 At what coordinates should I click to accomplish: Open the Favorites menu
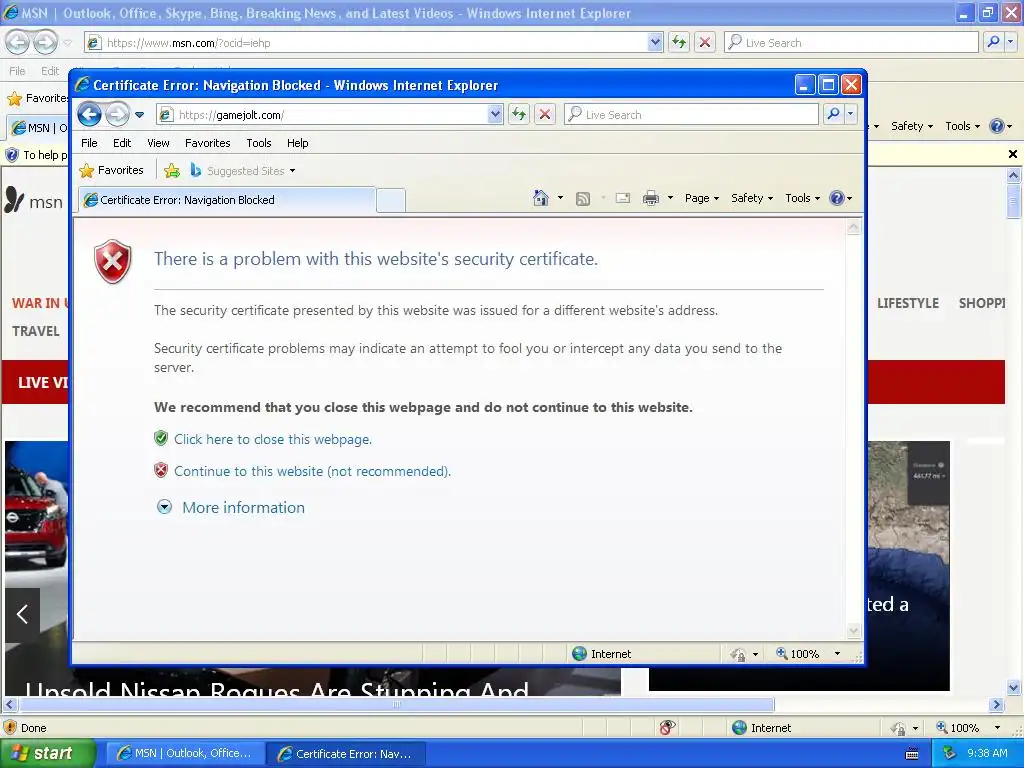208,143
